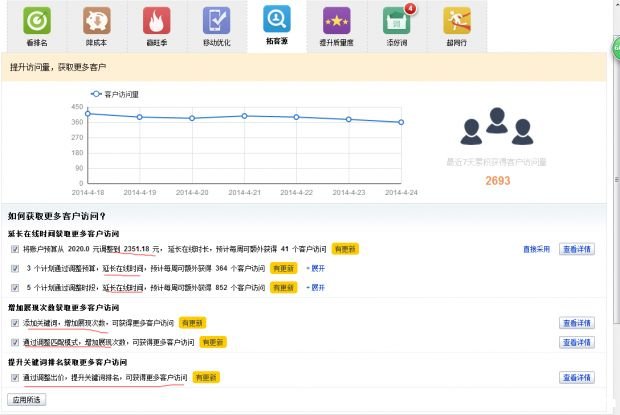Toggle checkbox for 5 个计划通过调整时段
The image size is (620, 415).
pyautogui.click(x=15, y=287)
